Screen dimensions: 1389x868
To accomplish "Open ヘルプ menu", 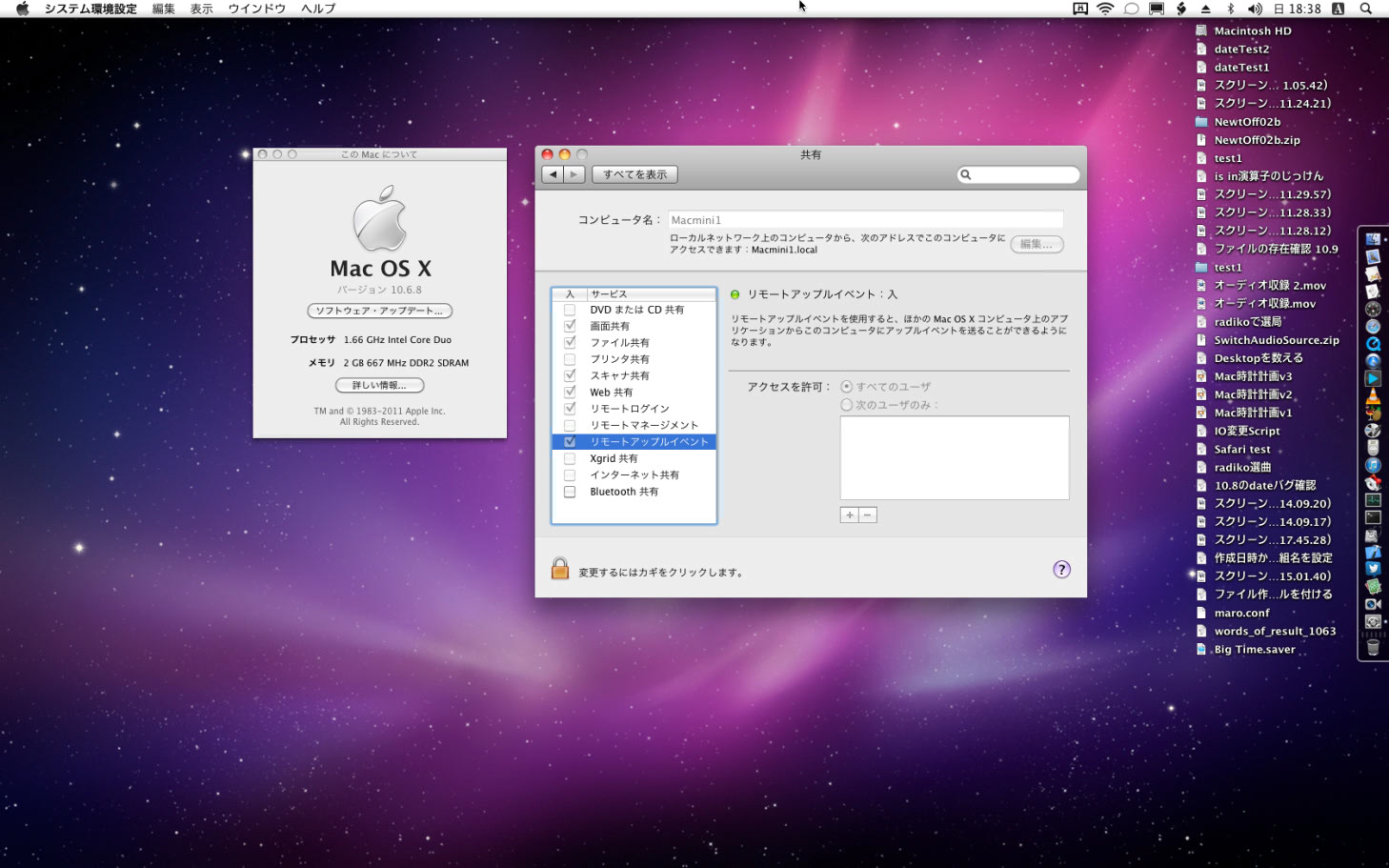I will [318, 9].
